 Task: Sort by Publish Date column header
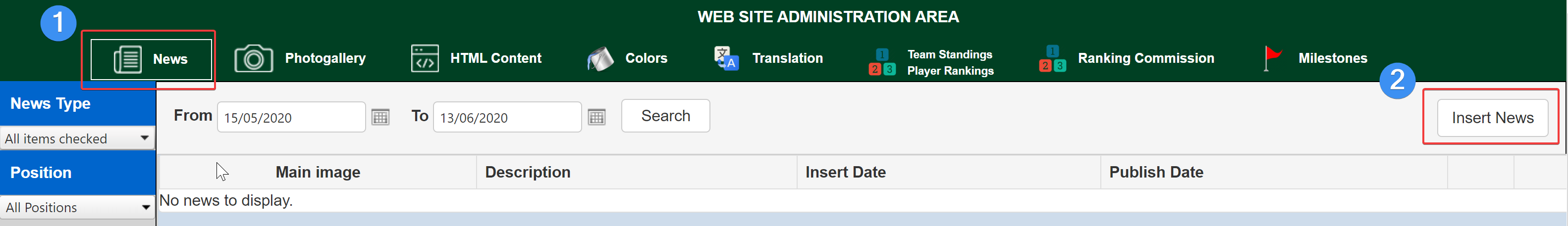click(x=1156, y=173)
